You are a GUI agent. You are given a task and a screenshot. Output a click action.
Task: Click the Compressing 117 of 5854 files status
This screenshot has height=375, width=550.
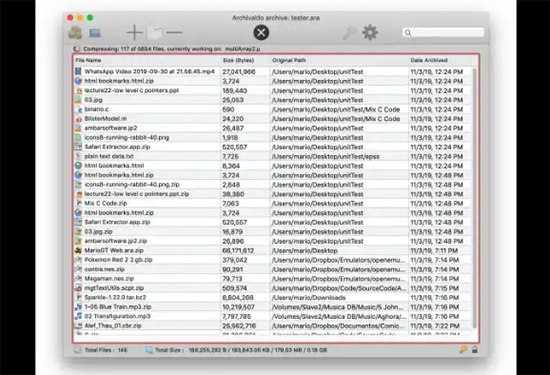point(172,49)
